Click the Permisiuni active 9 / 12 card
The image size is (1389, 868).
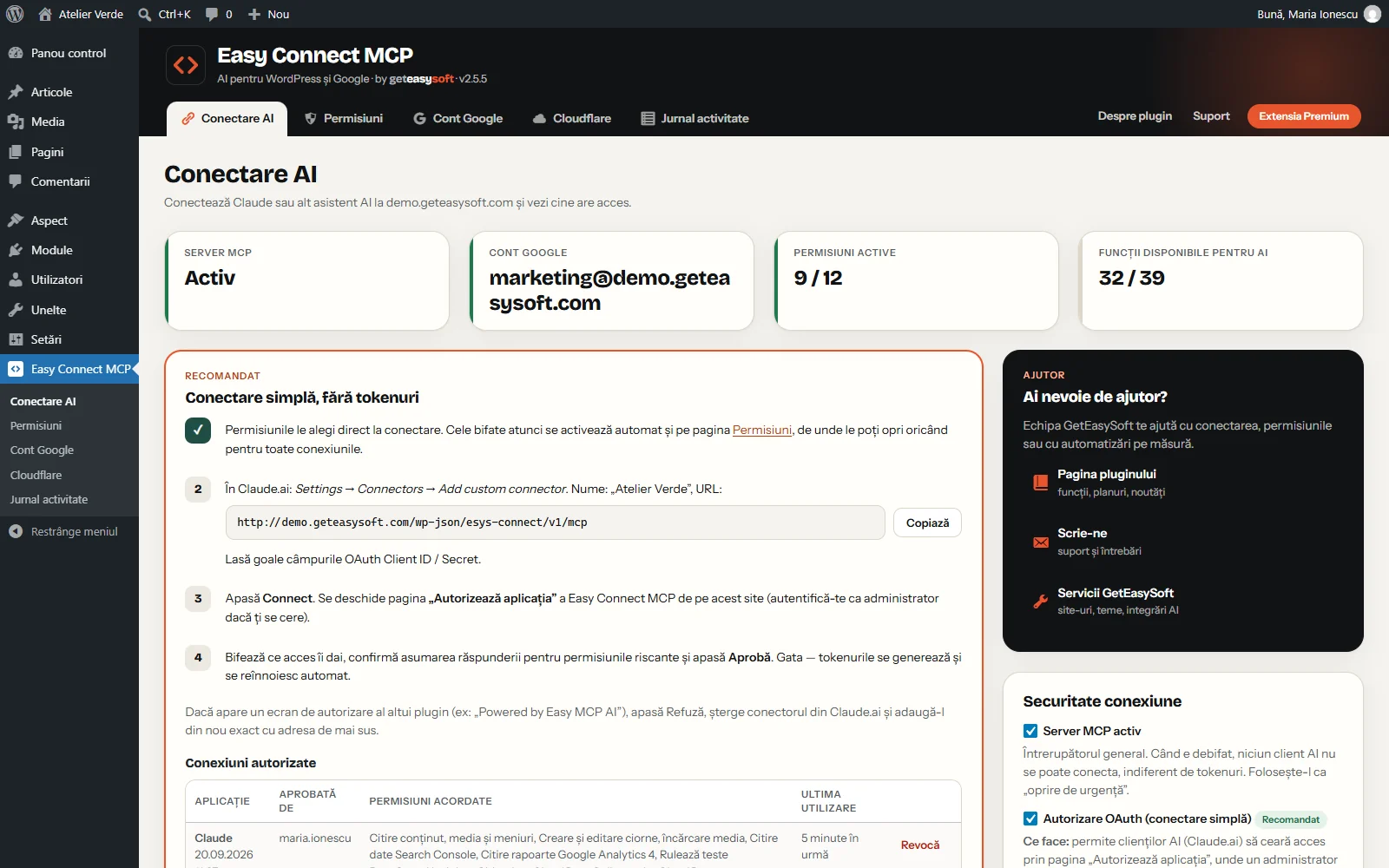tap(917, 280)
